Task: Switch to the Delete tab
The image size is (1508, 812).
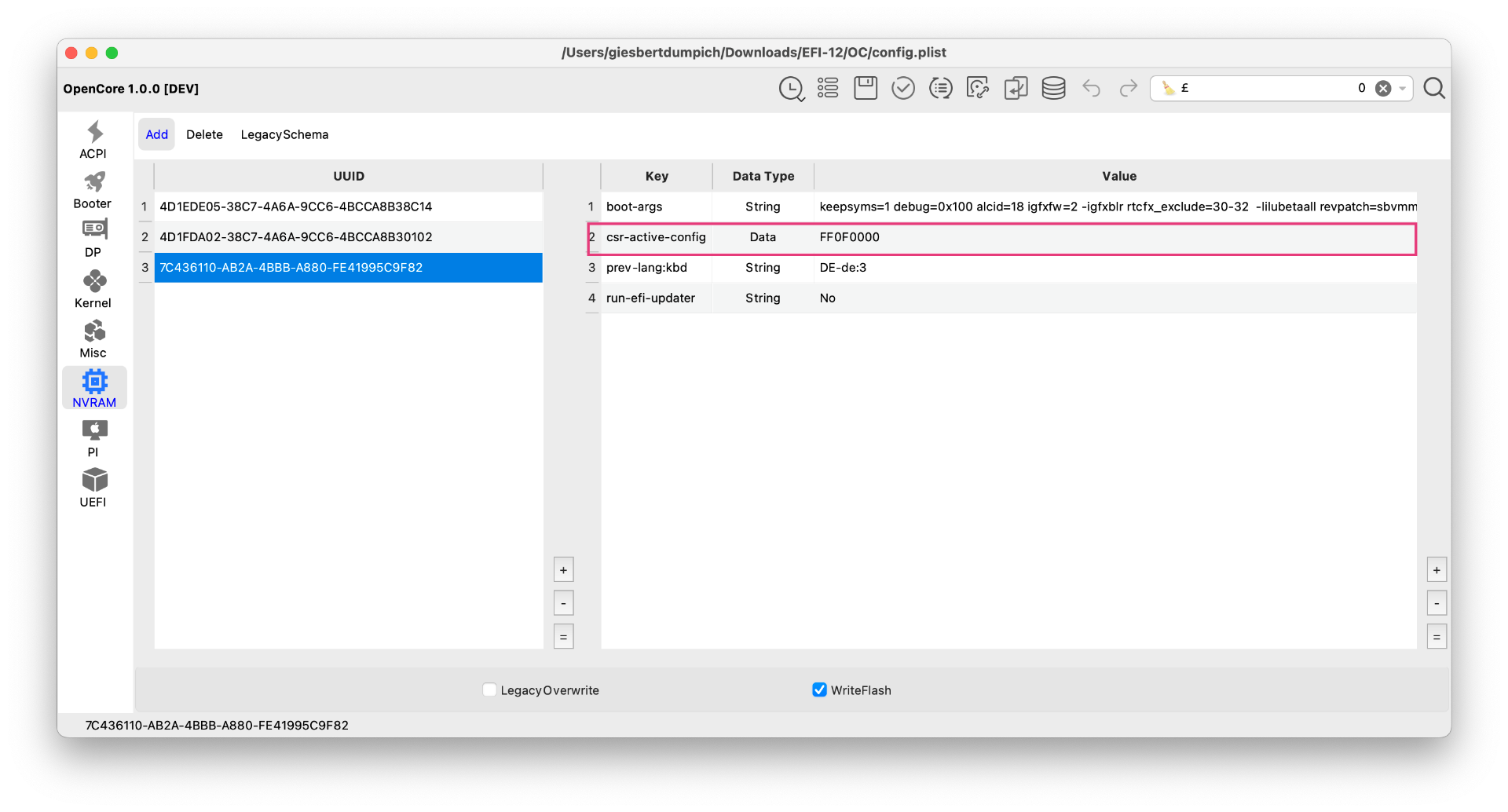Action: pos(204,134)
